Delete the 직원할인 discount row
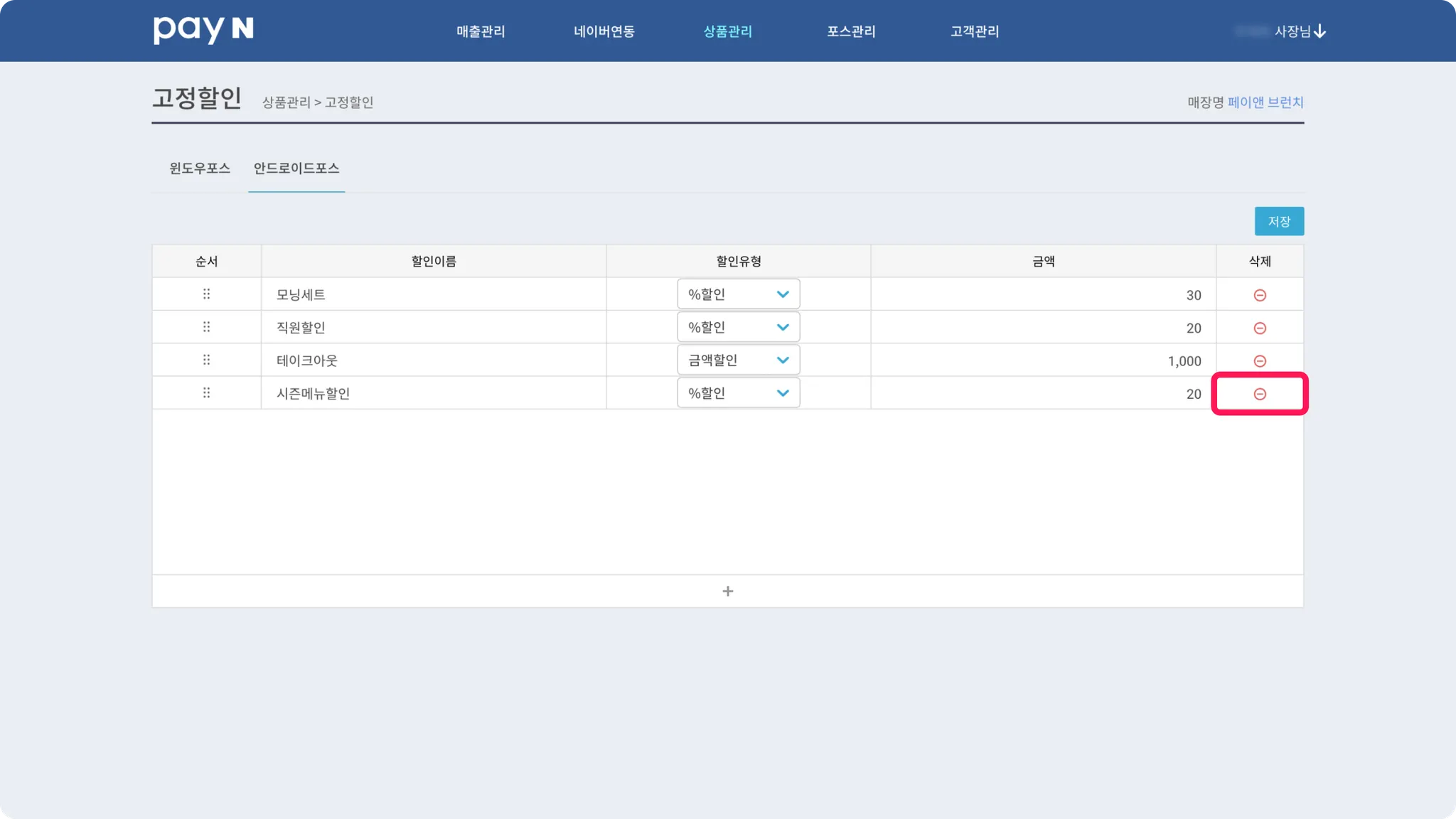This screenshot has height=819, width=1456. tap(1259, 328)
